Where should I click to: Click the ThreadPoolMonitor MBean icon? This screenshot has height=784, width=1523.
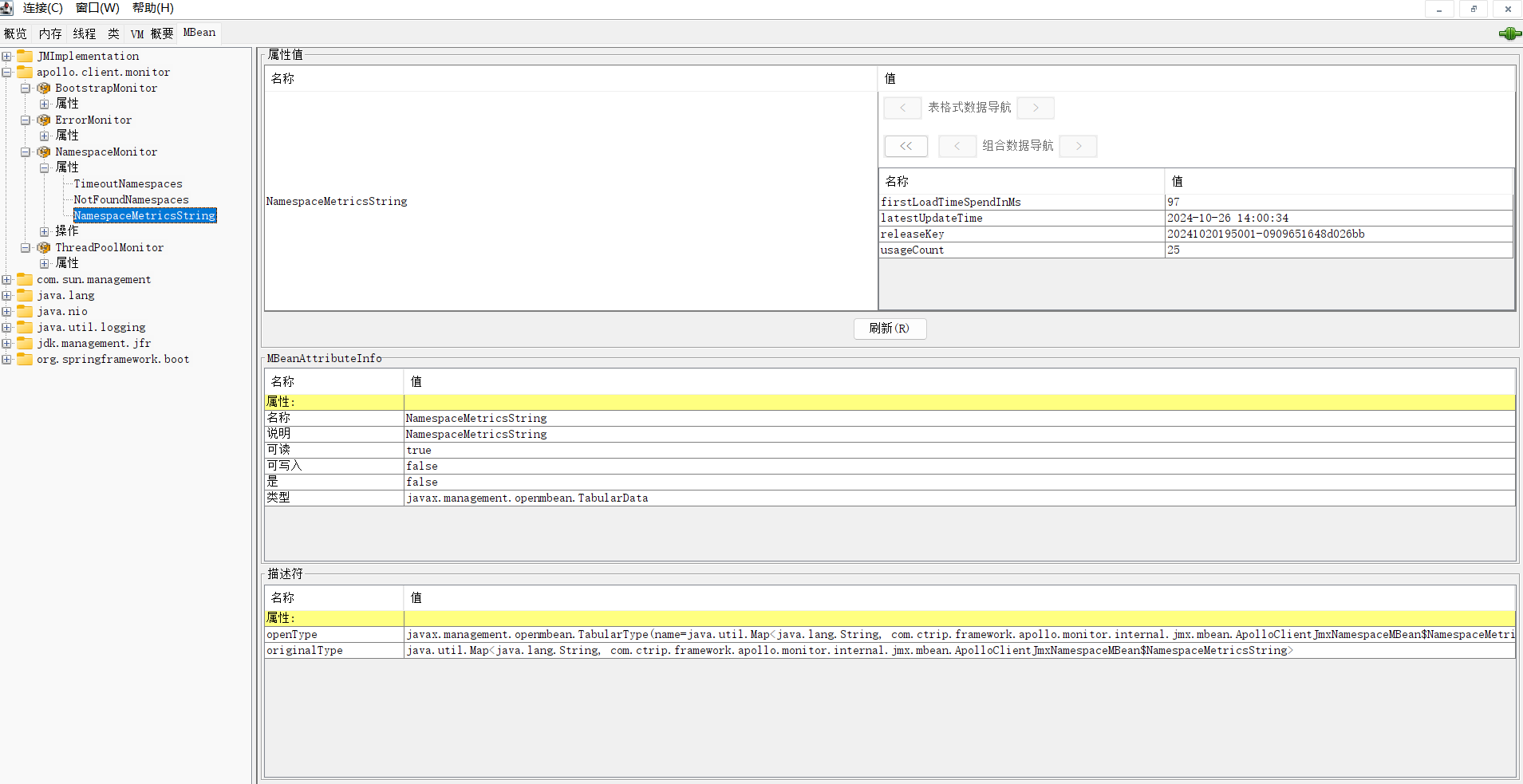pos(44,247)
